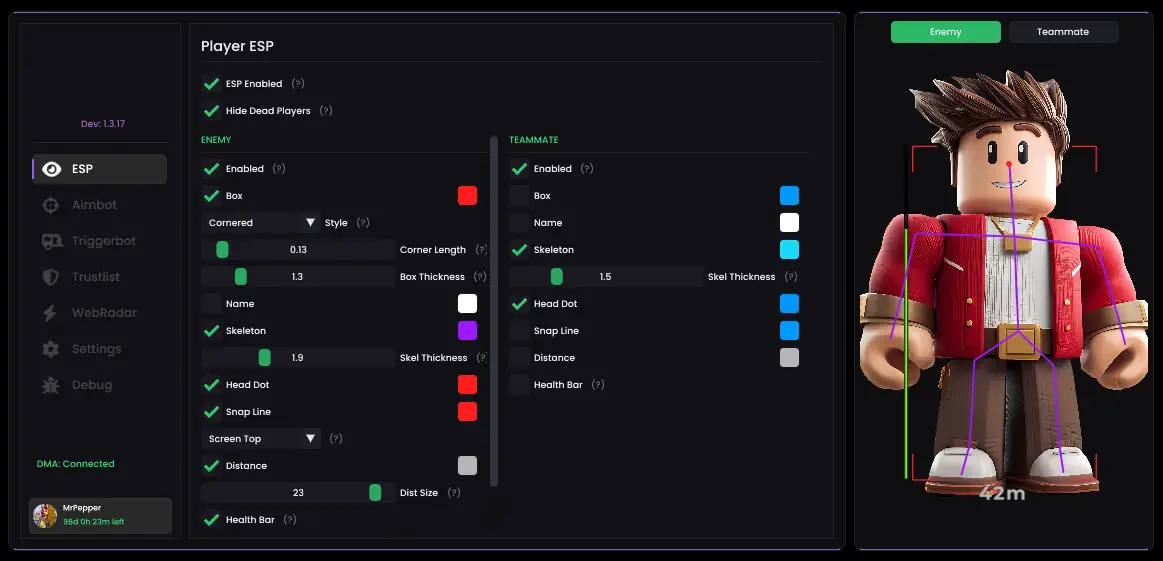Click the Teammate Skel Thickness slider
The image size is (1163, 561).
(606, 277)
